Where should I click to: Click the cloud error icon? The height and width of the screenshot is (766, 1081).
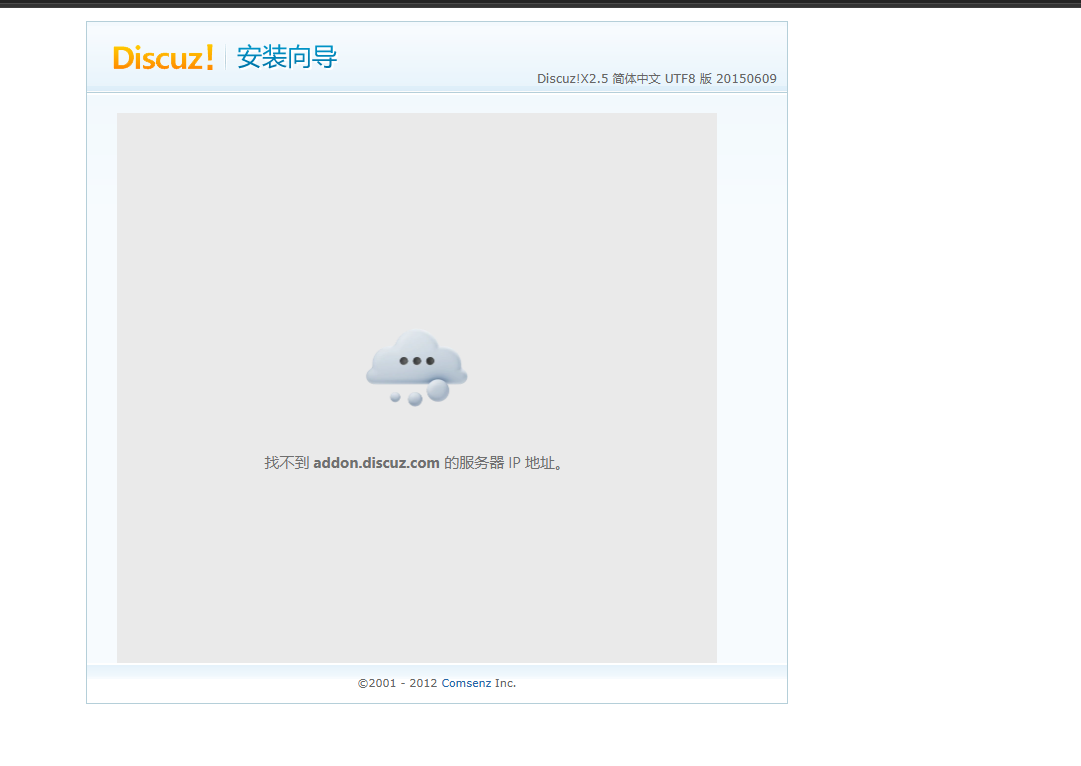(416, 368)
